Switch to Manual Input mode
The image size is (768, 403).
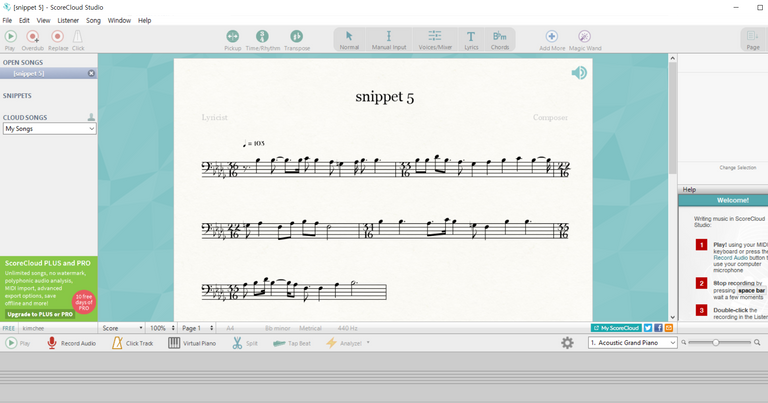point(388,39)
